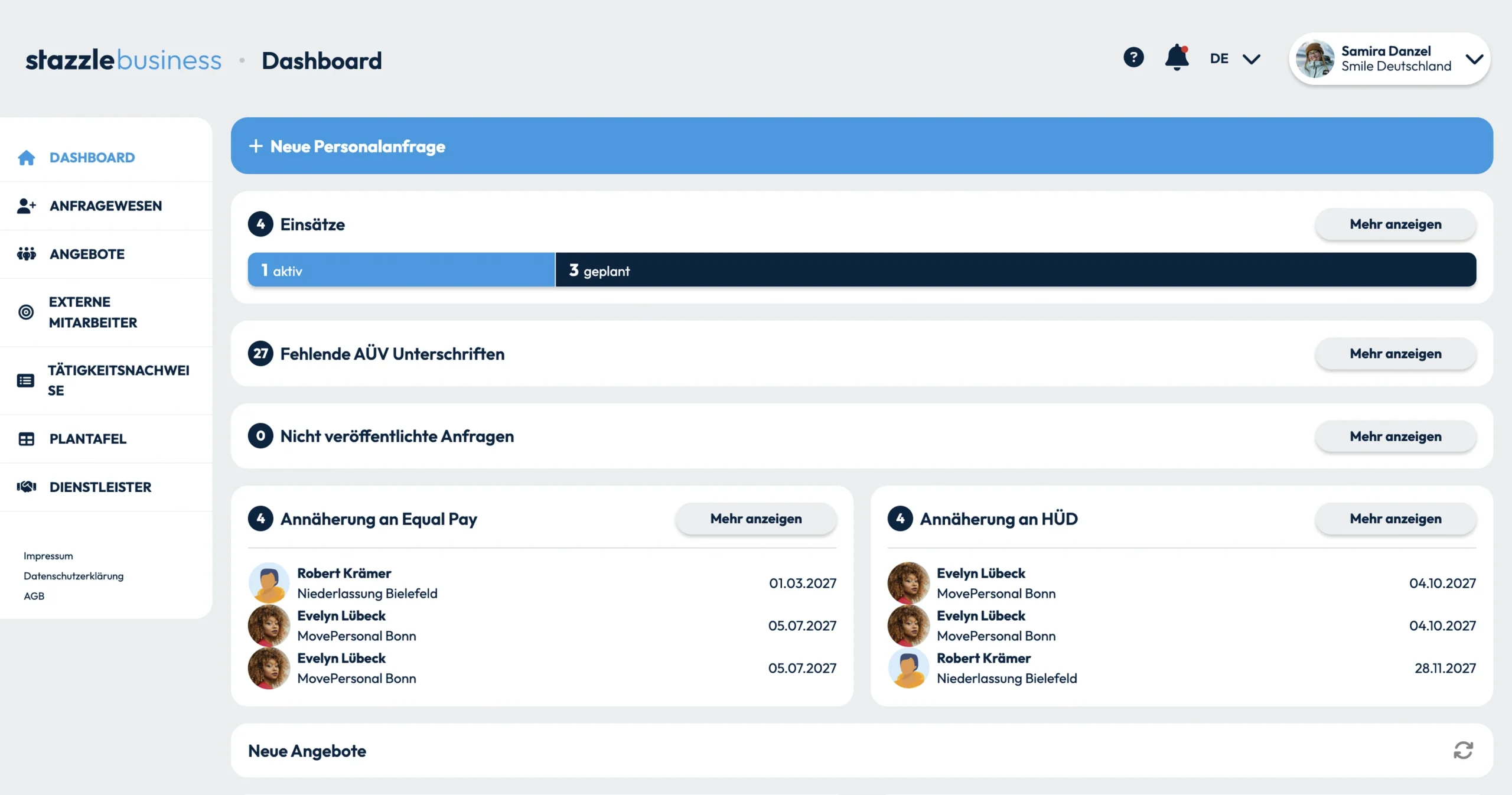Select the 1 aktiv segment of Einsätze bar
Screen dimensions: 1512x795
pos(401,270)
